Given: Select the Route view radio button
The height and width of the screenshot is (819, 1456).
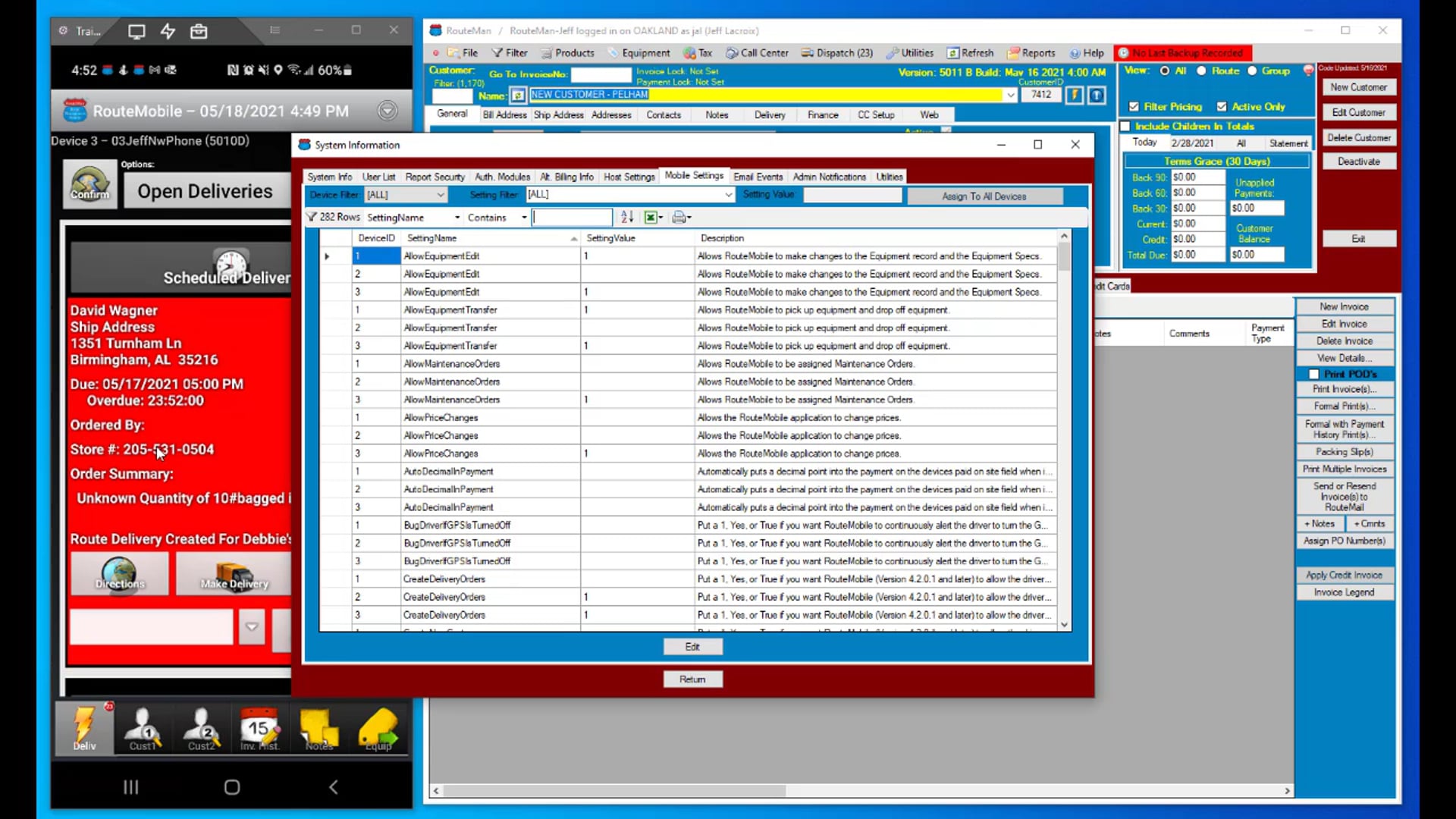Looking at the screenshot, I should (x=1201, y=71).
